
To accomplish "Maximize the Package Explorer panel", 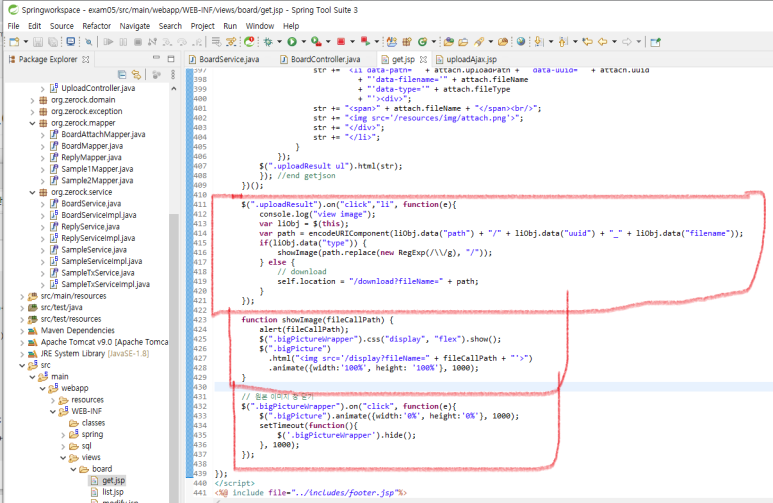I will 171,59.
